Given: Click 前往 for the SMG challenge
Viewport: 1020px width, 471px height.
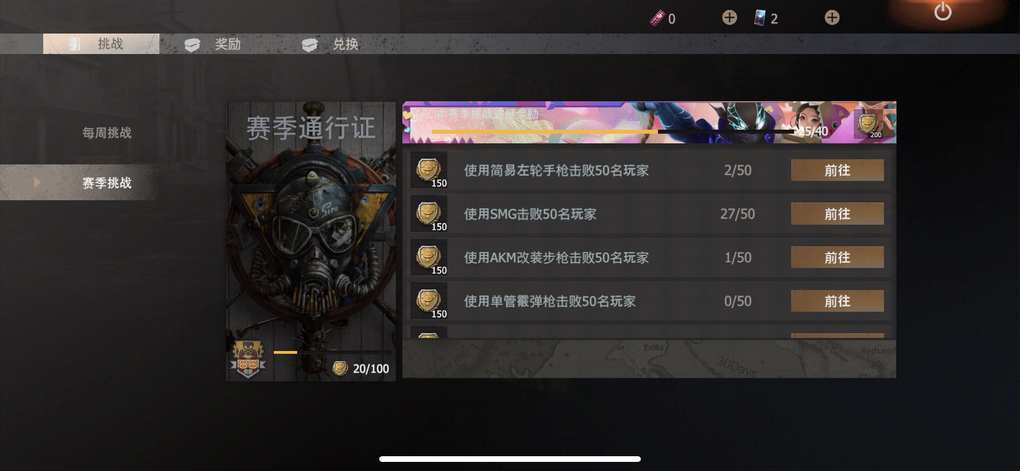Looking at the screenshot, I should coord(837,213).
